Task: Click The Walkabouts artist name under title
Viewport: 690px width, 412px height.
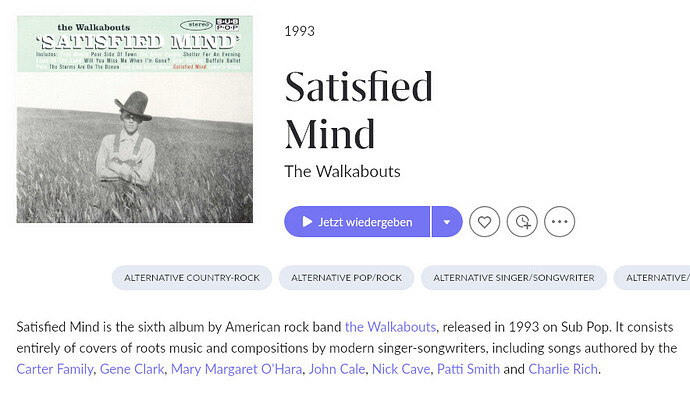Action: coord(342,171)
